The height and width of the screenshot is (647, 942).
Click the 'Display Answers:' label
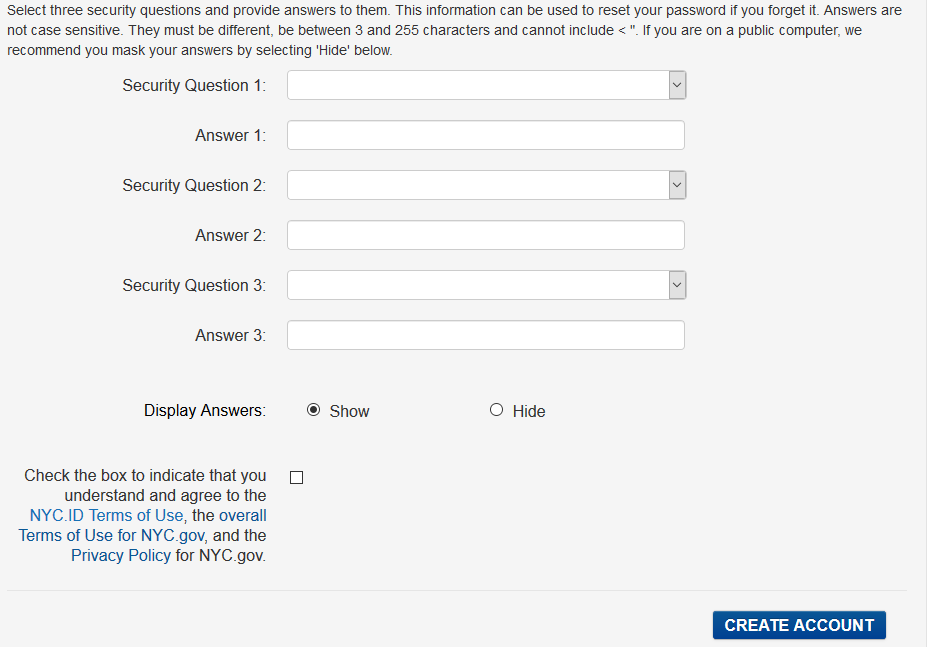205,410
